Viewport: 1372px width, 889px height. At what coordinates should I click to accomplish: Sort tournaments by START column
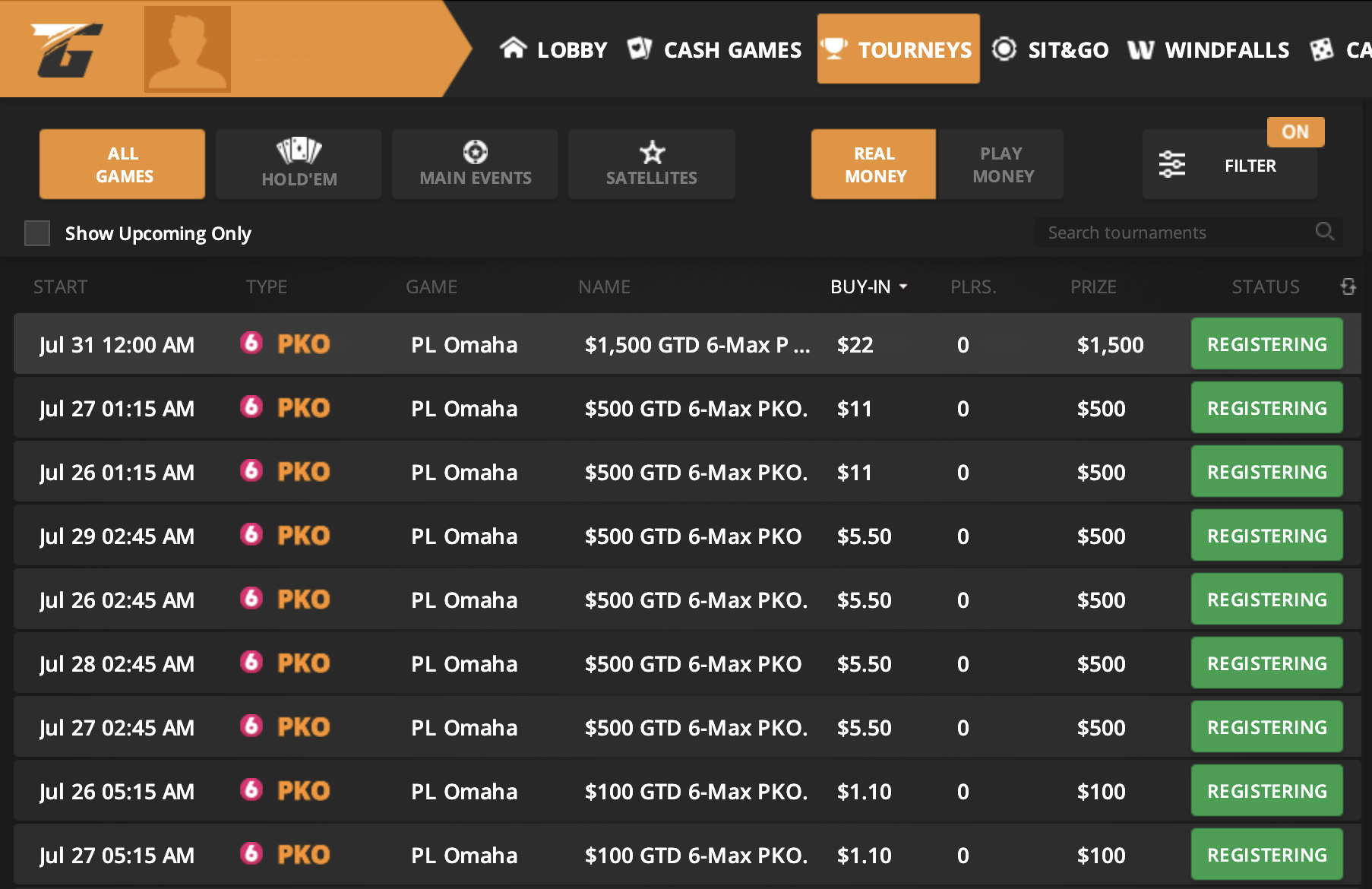[x=61, y=286]
